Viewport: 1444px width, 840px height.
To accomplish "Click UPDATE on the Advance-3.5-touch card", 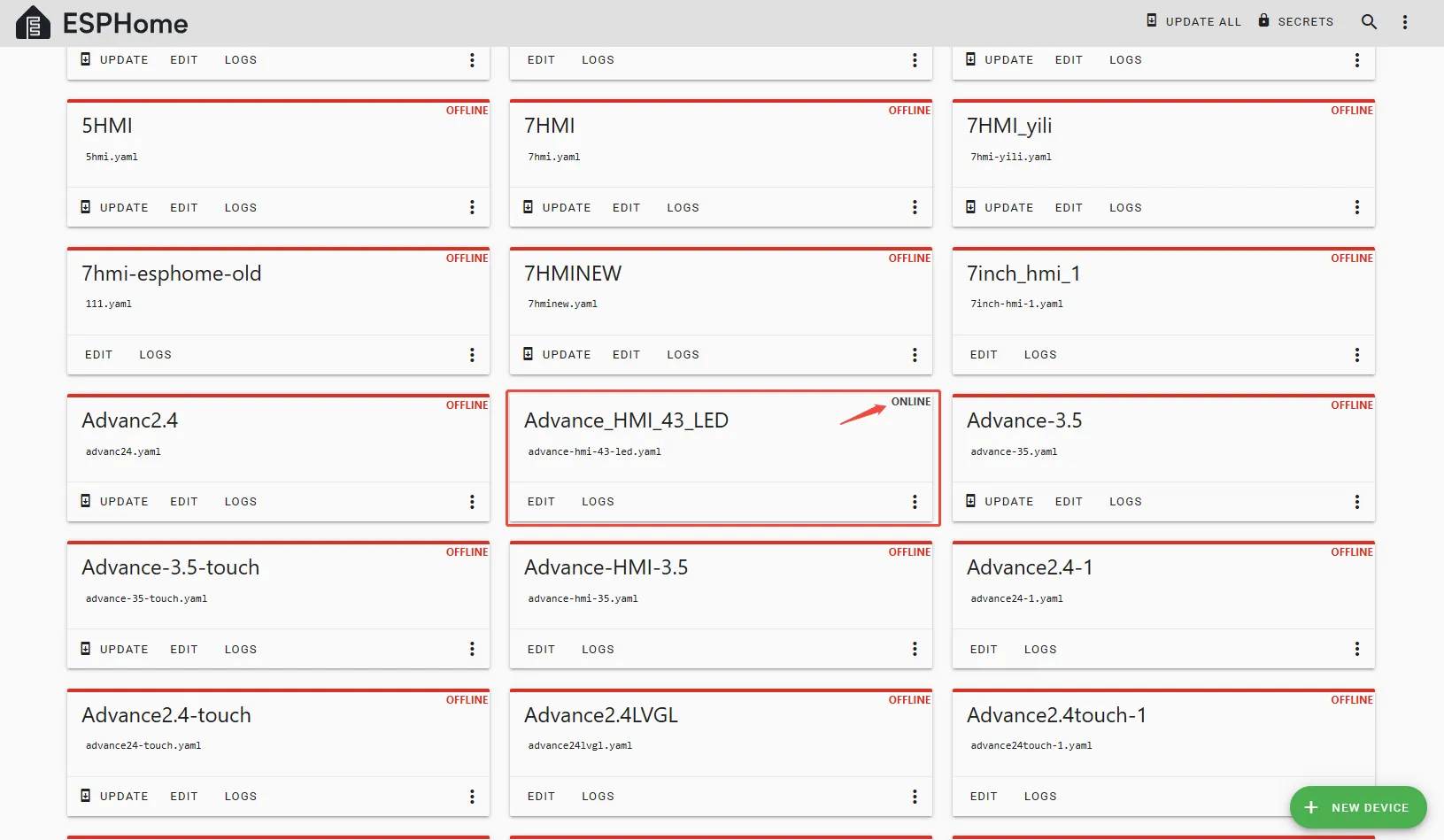I will coord(114,649).
